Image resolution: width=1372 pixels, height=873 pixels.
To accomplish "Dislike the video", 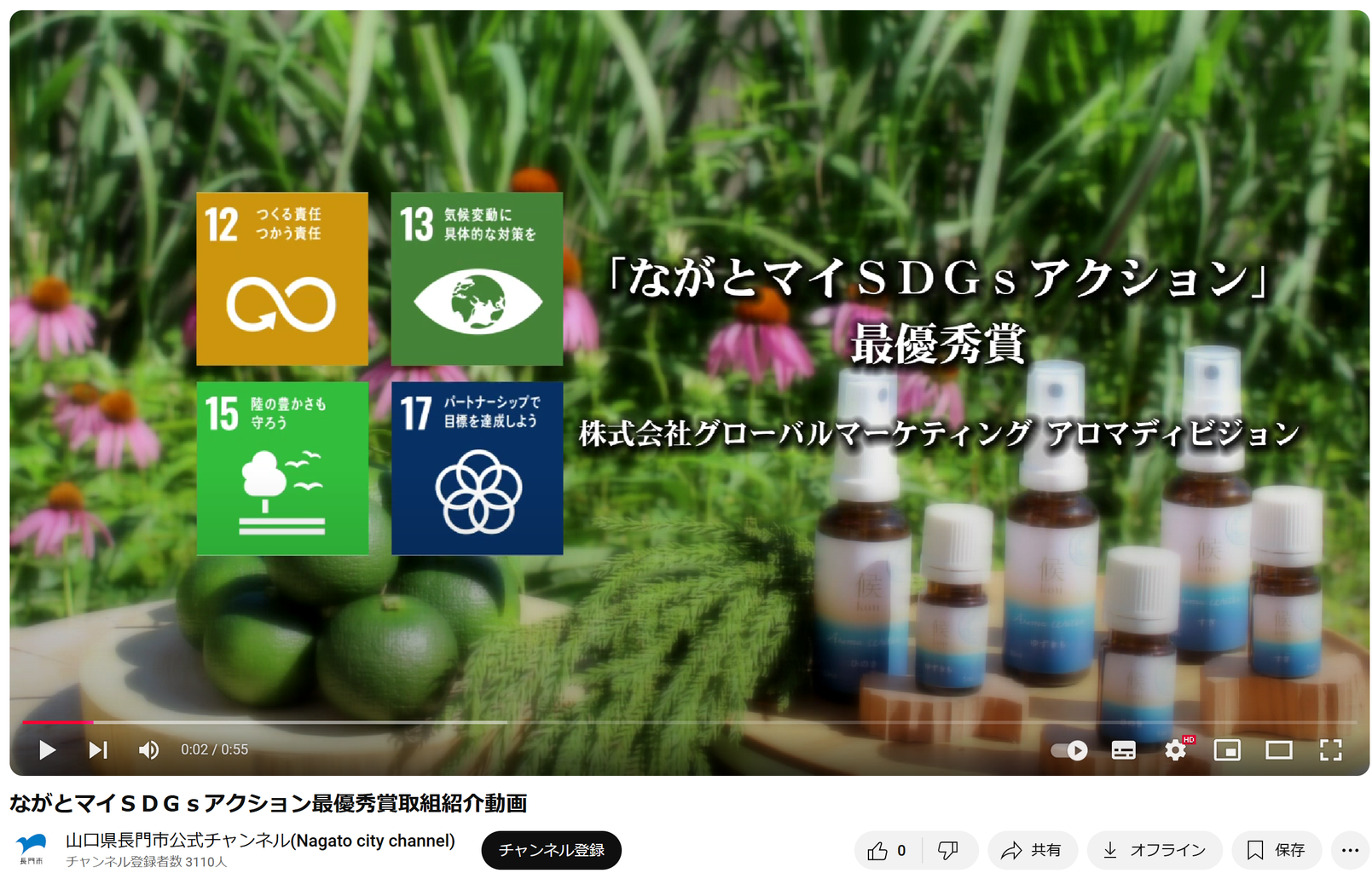I will click(x=948, y=850).
